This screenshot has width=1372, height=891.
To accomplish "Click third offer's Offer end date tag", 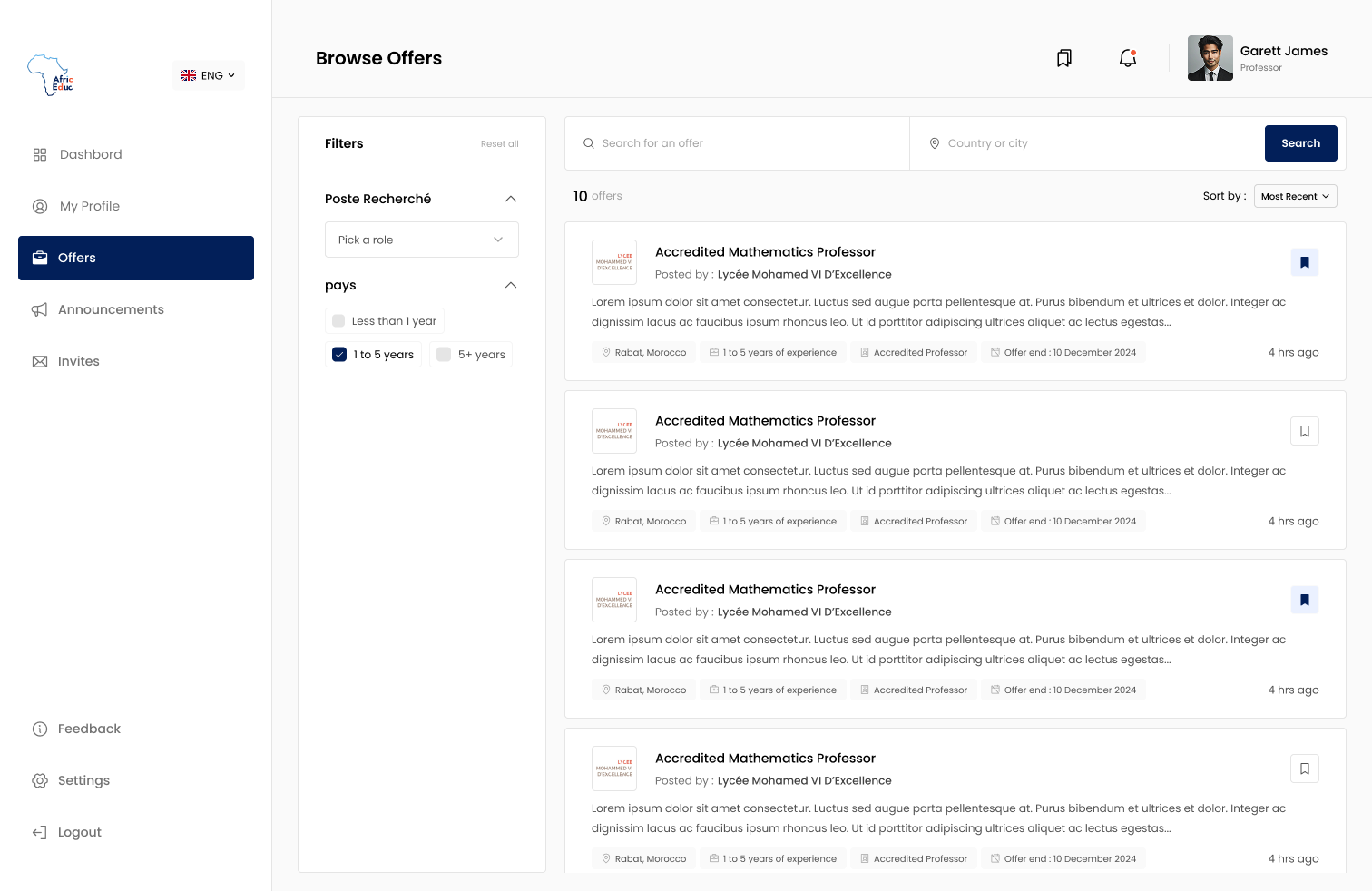I will click(1063, 690).
